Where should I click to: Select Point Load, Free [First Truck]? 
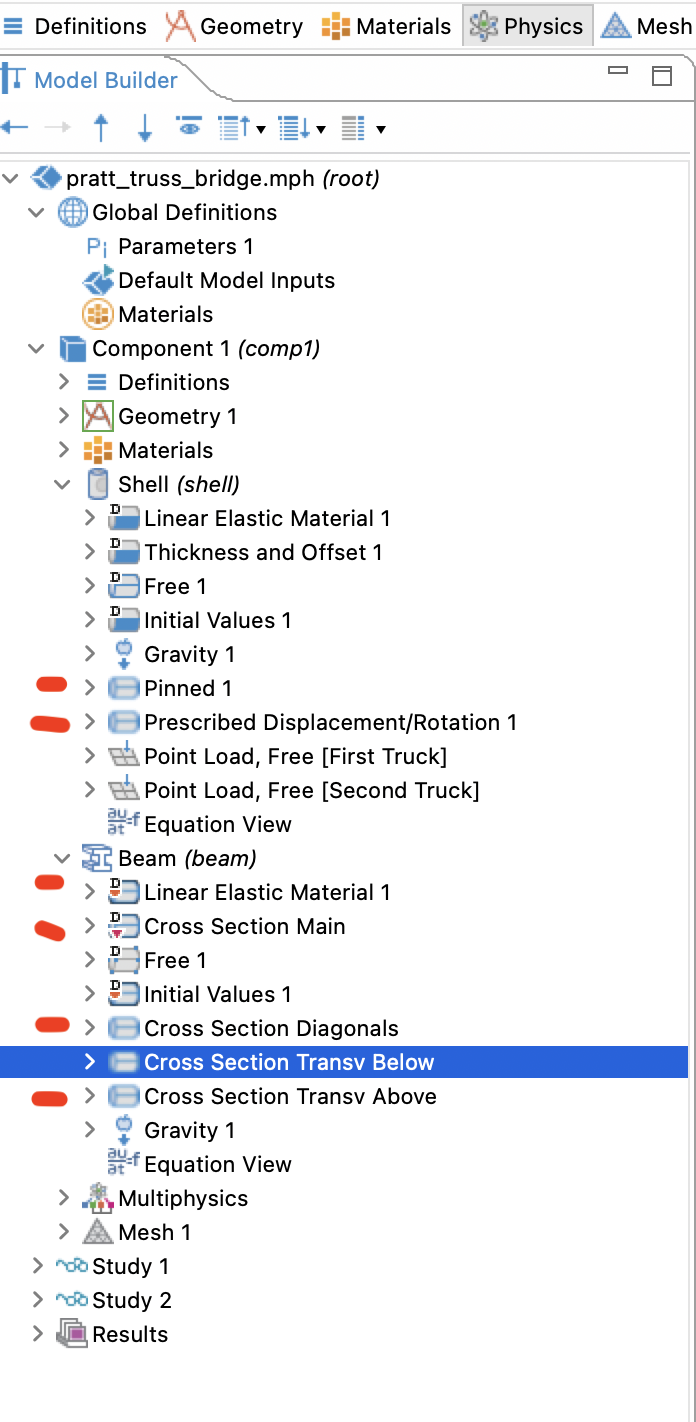[x=295, y=757]
